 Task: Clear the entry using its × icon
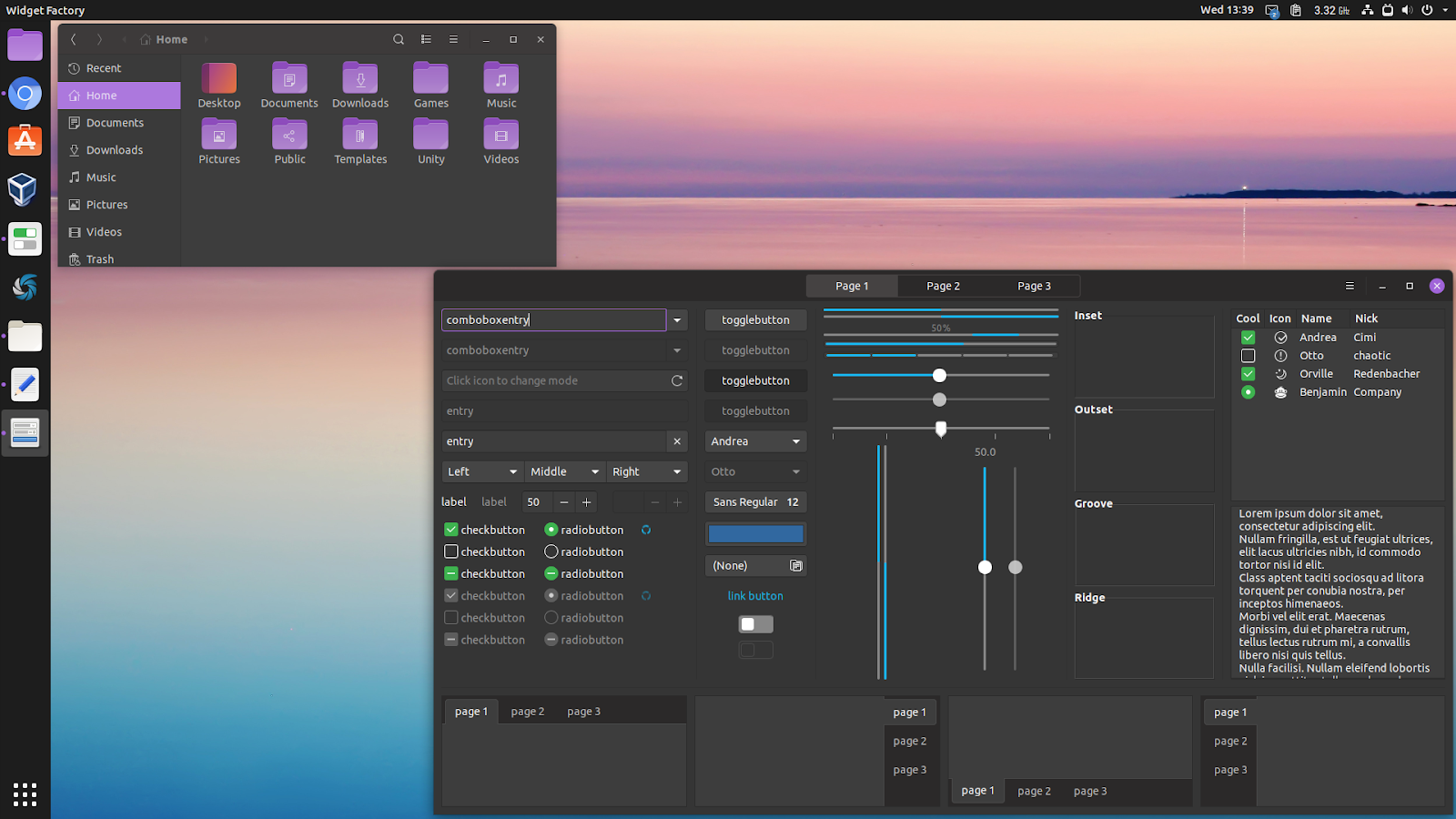677,441
